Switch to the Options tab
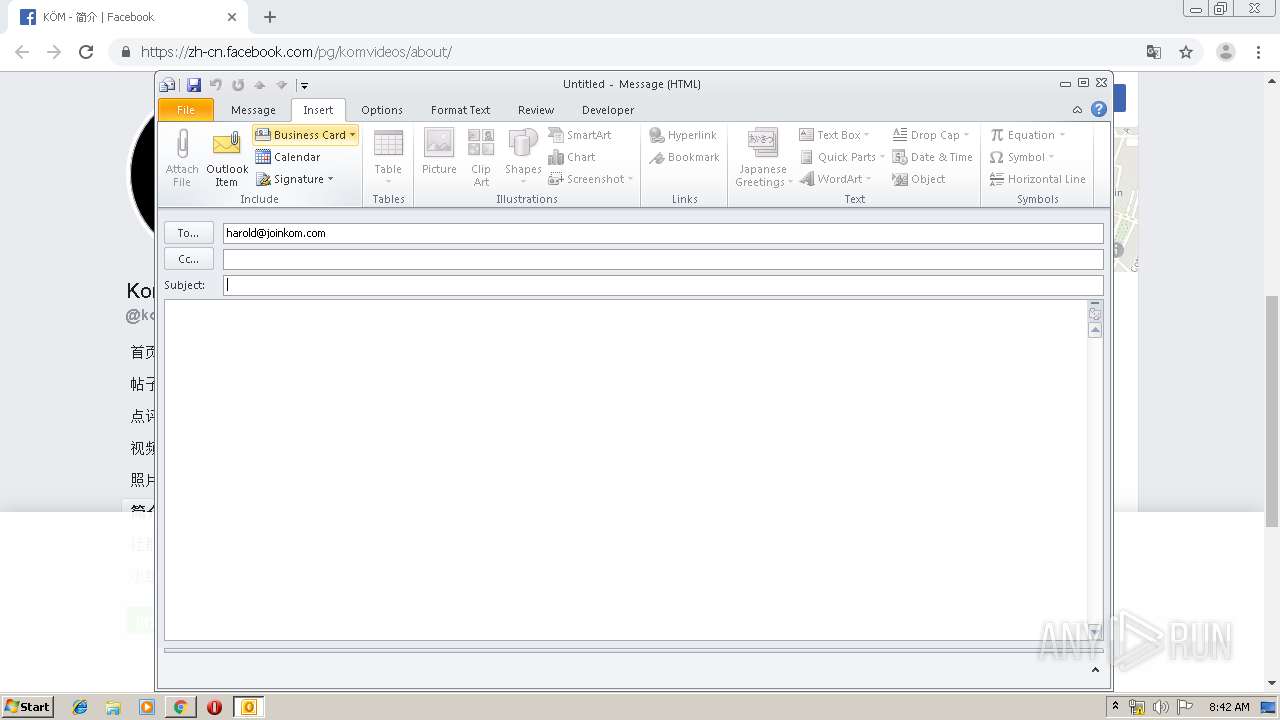This screenshot has width=1280, height=720. tap(382, 110)
